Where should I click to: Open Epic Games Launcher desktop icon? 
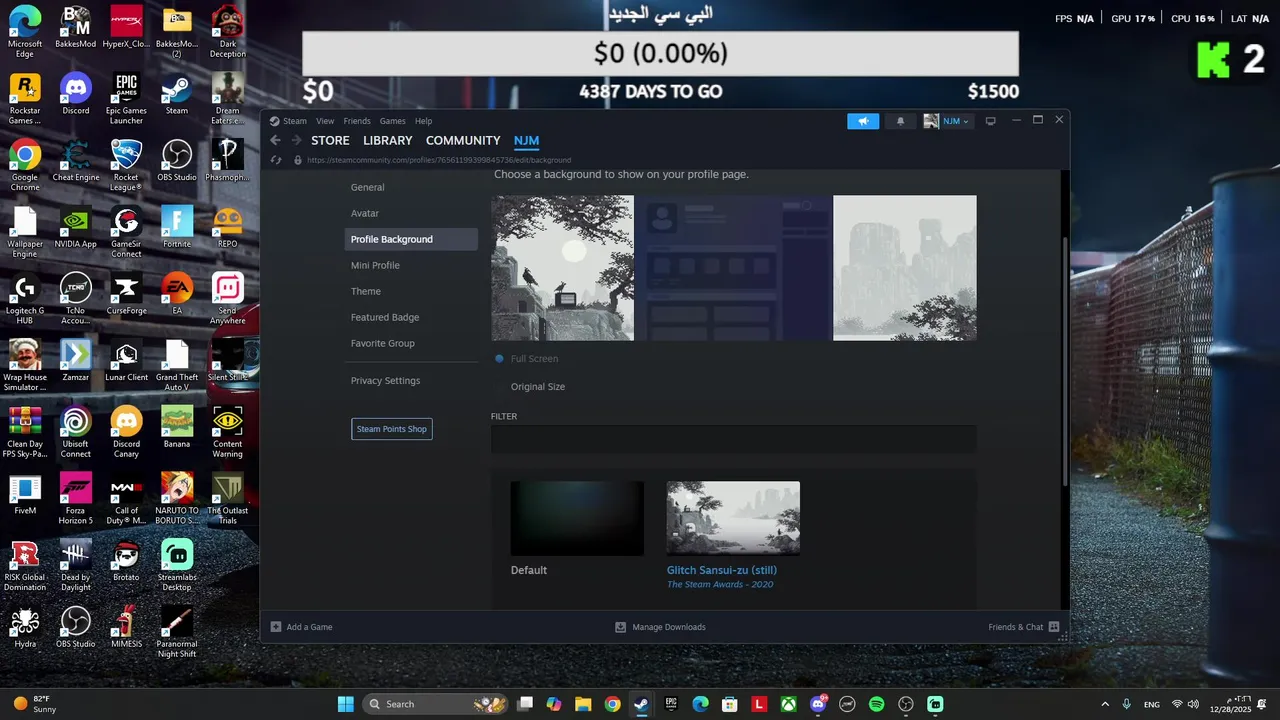(x=126, y=98)
